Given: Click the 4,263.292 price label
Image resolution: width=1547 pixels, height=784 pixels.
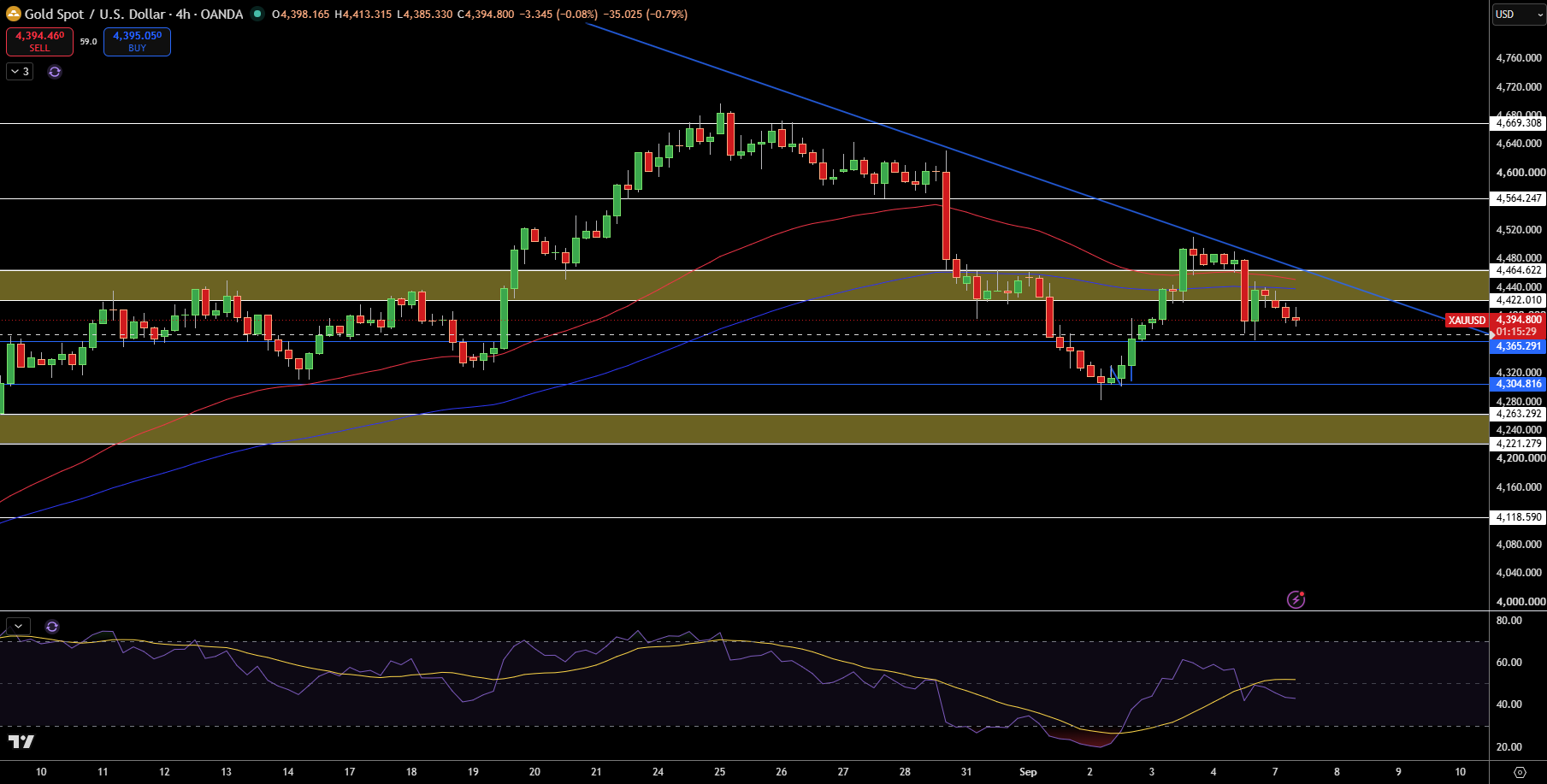Looking at the screenshot, I should click(1519, 414).
